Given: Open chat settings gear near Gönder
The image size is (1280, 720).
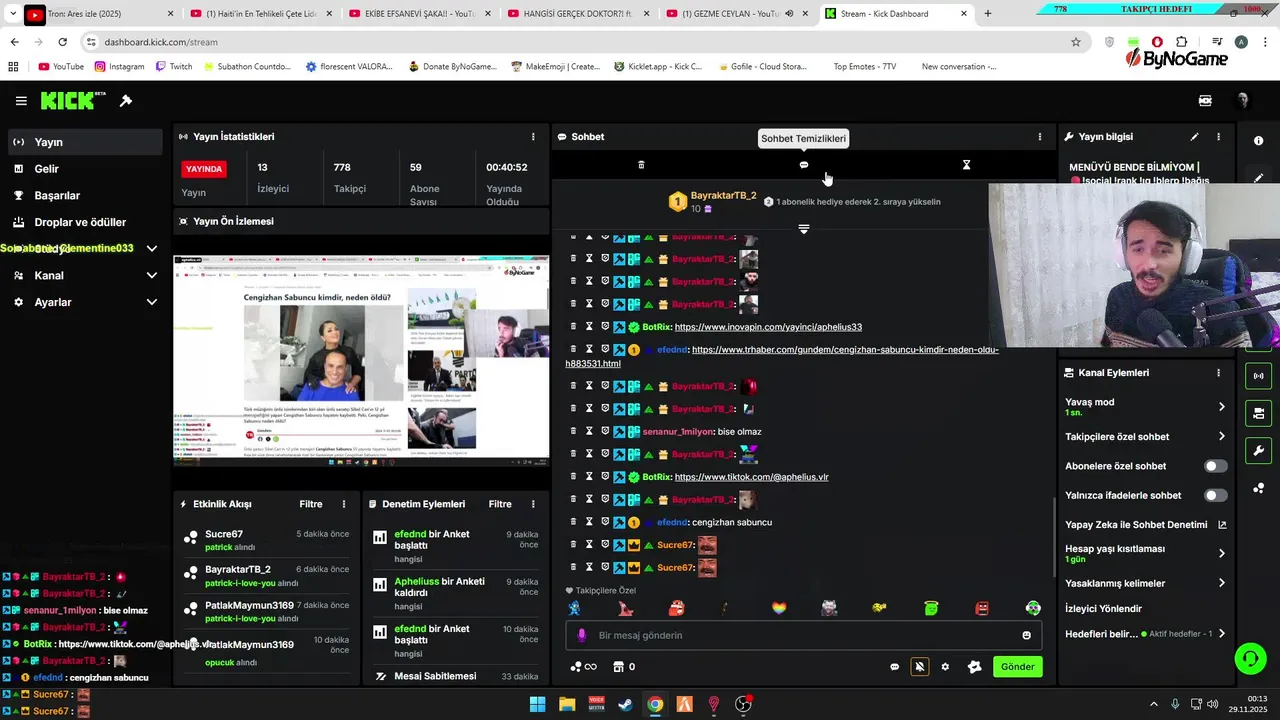Looking at the screenshot, I should (945, 667).
